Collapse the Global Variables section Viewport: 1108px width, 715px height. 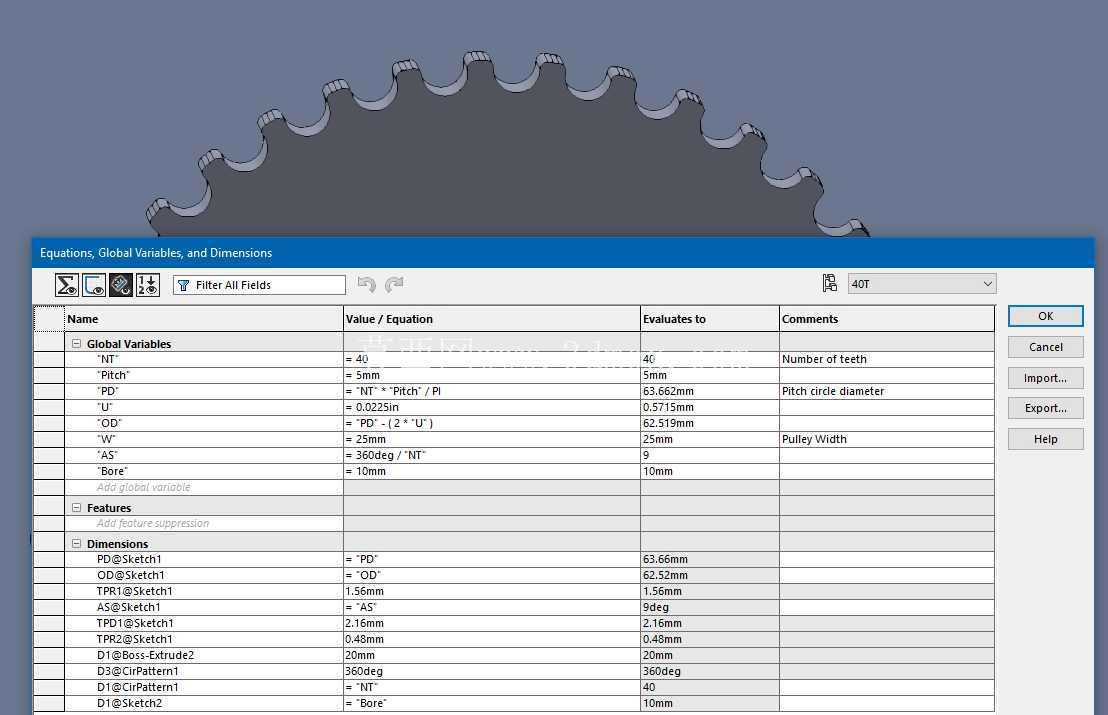pos(76,343)
